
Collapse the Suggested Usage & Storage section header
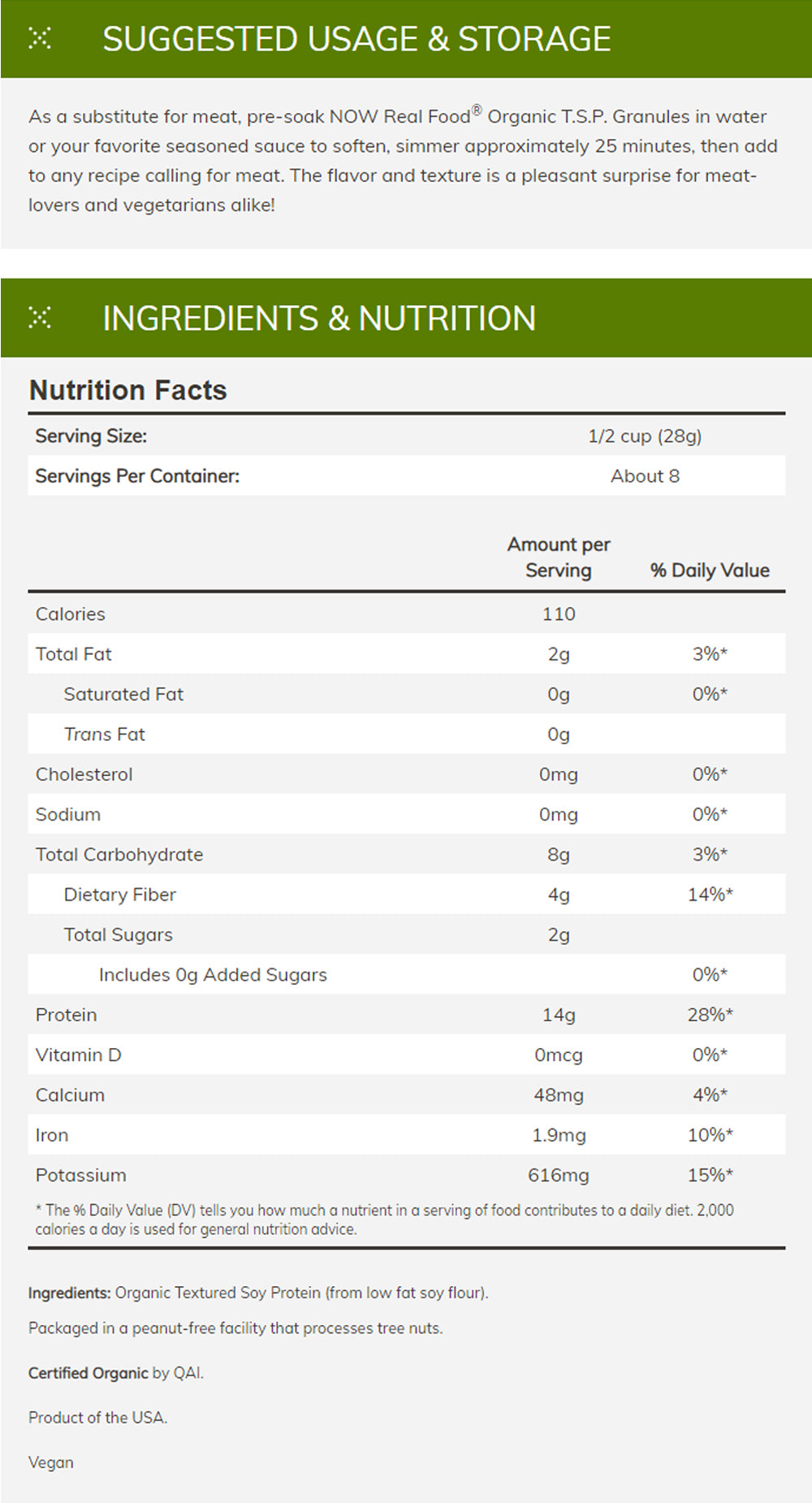tap(356, 39)
